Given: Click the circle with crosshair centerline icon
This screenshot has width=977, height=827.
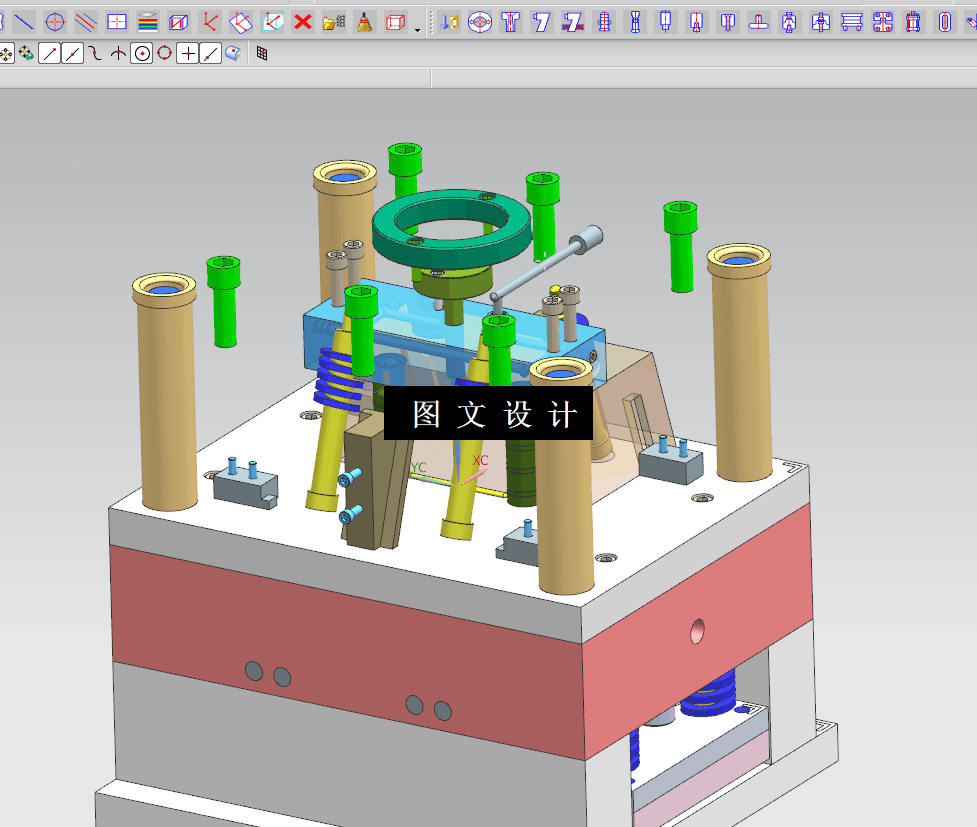Looking at the screenshot, I should (55, 22).
